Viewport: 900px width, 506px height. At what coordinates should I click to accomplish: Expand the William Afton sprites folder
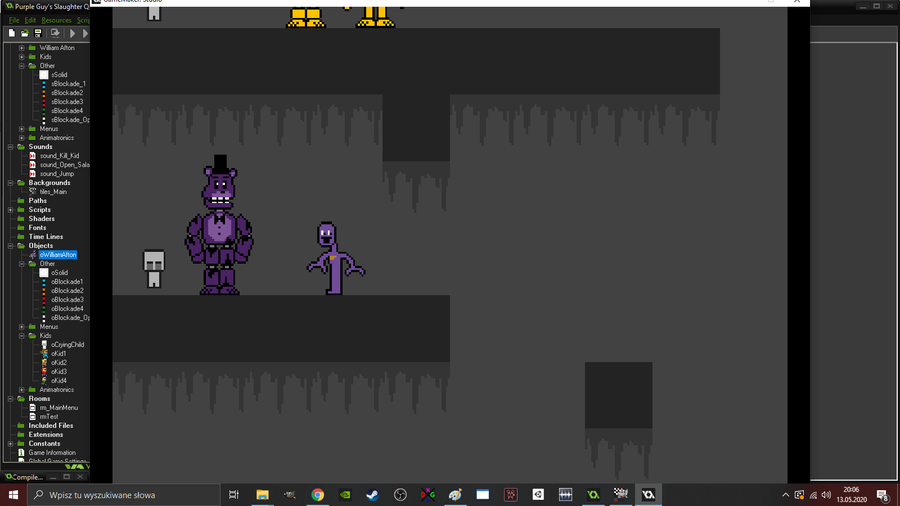point(22,48)
